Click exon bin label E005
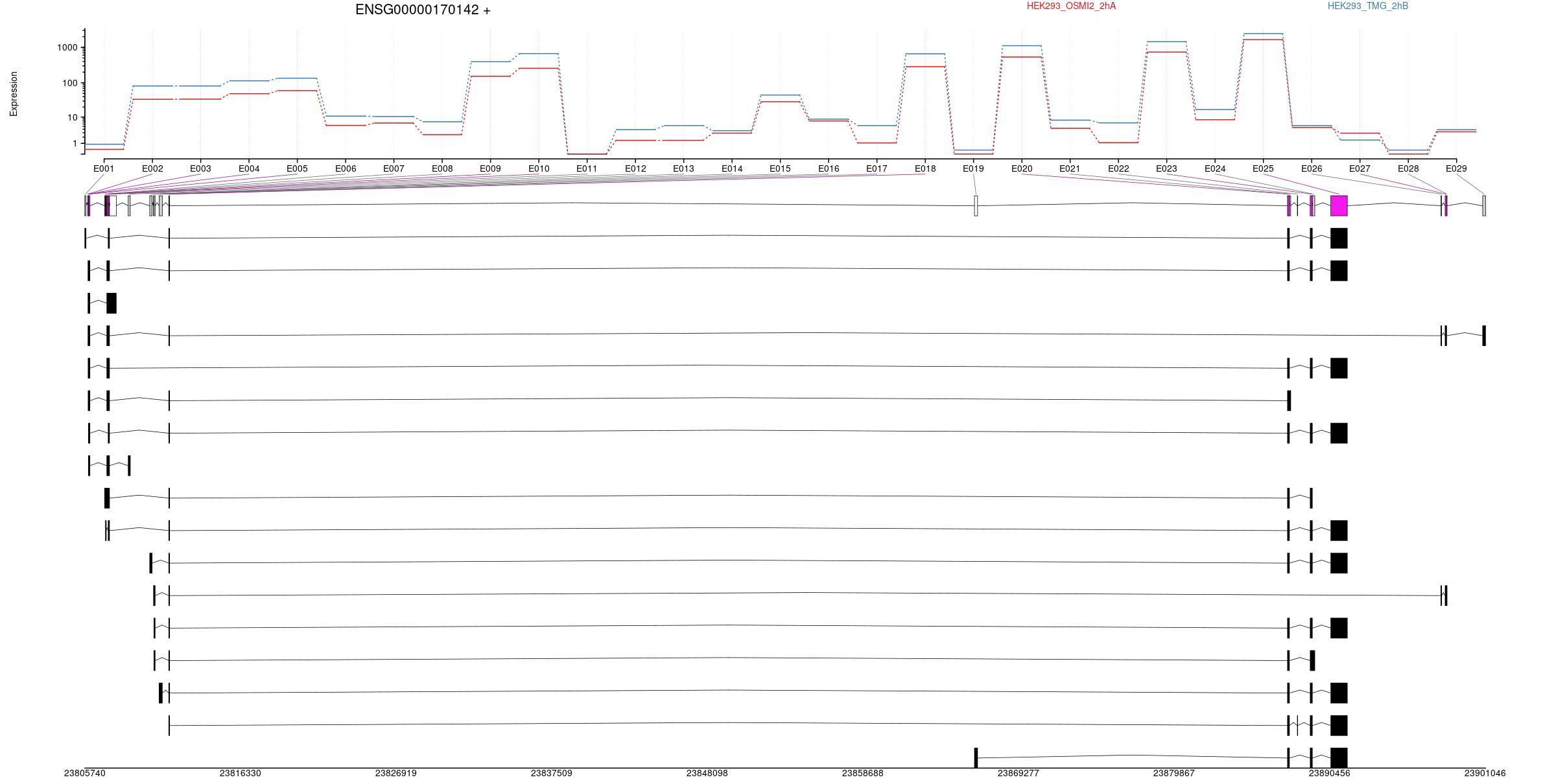The height and width of the screenshot is (784, 1556). 297,168
